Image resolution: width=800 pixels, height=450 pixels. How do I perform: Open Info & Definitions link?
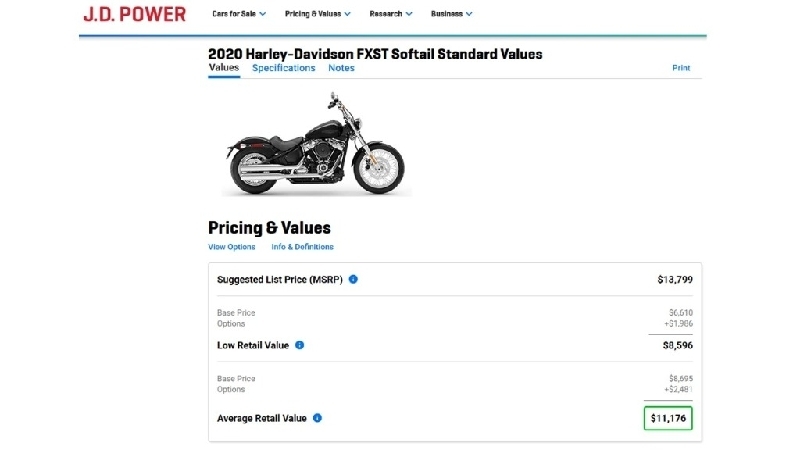tap(302, 247)
